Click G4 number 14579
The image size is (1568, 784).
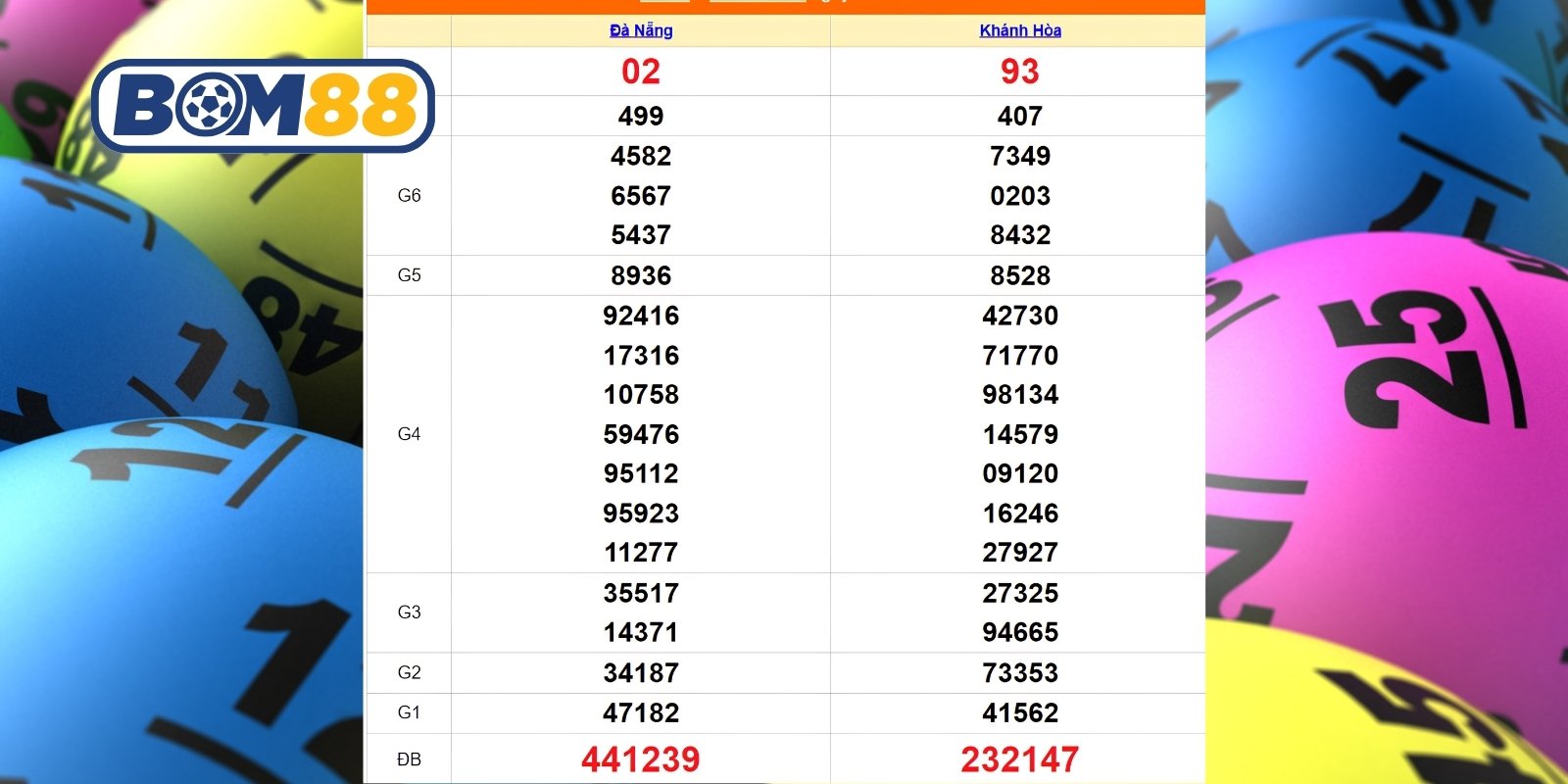coord(1020,434)
